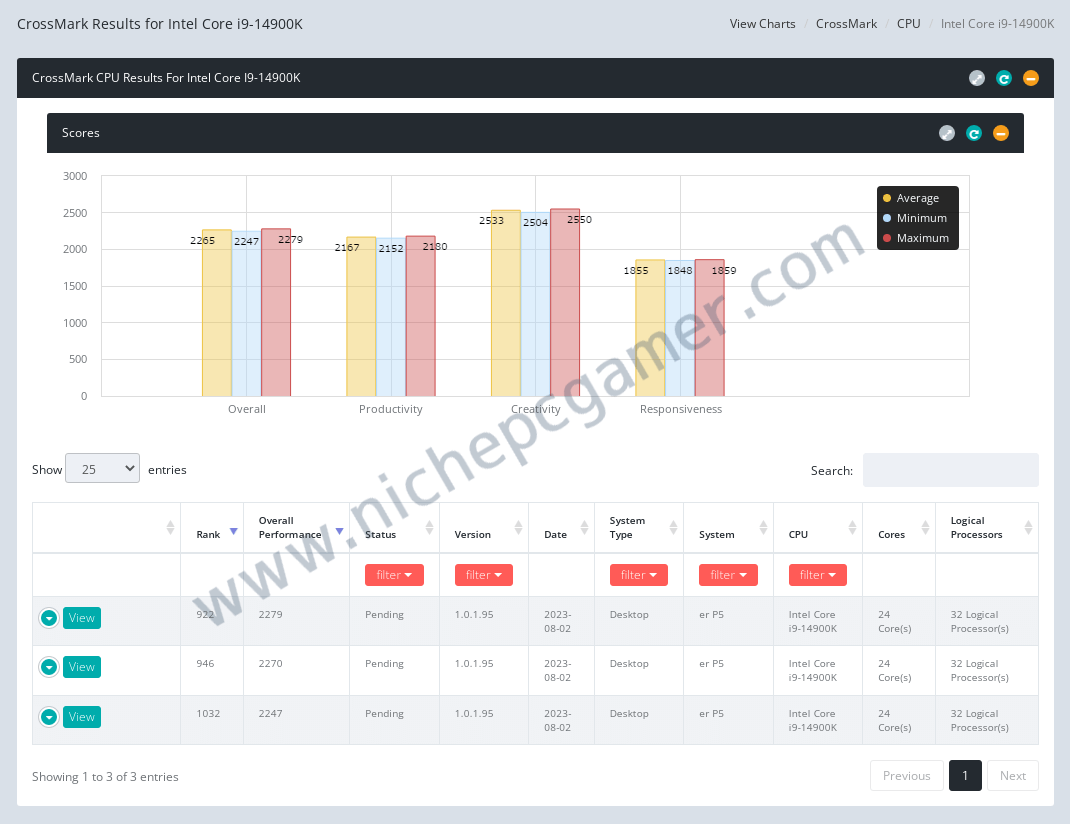
Task: Click the Responsiveness Maximum bar labeled 1859
Action: click(710, 327)
